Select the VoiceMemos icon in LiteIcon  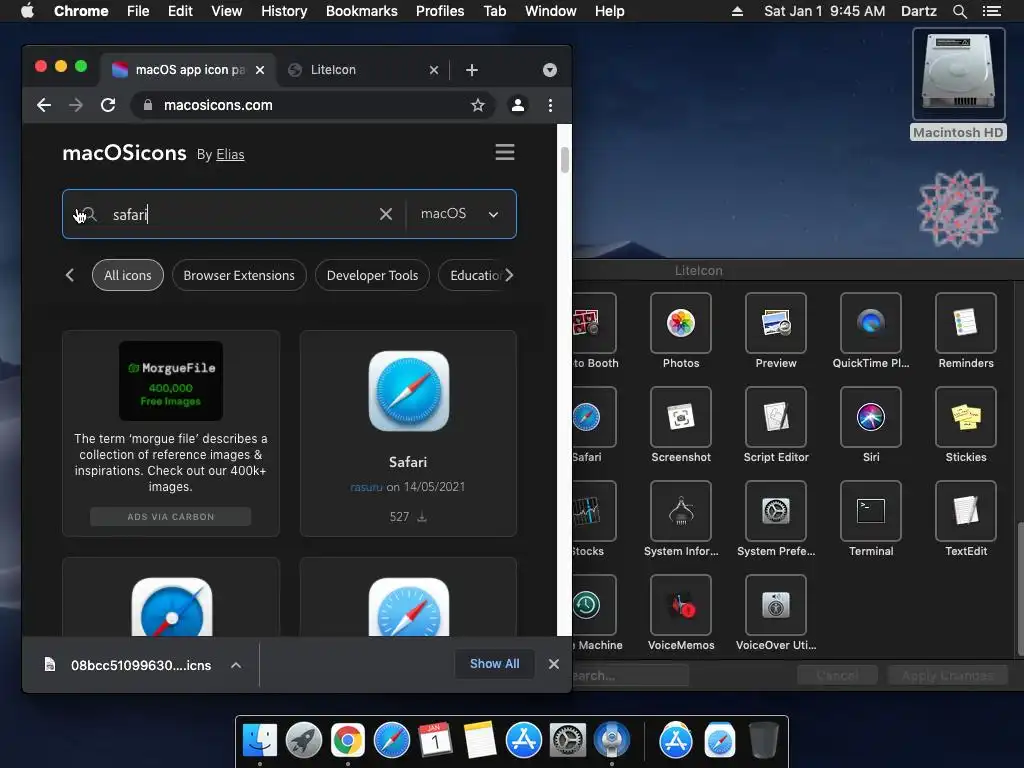click(x=680, y=605)
